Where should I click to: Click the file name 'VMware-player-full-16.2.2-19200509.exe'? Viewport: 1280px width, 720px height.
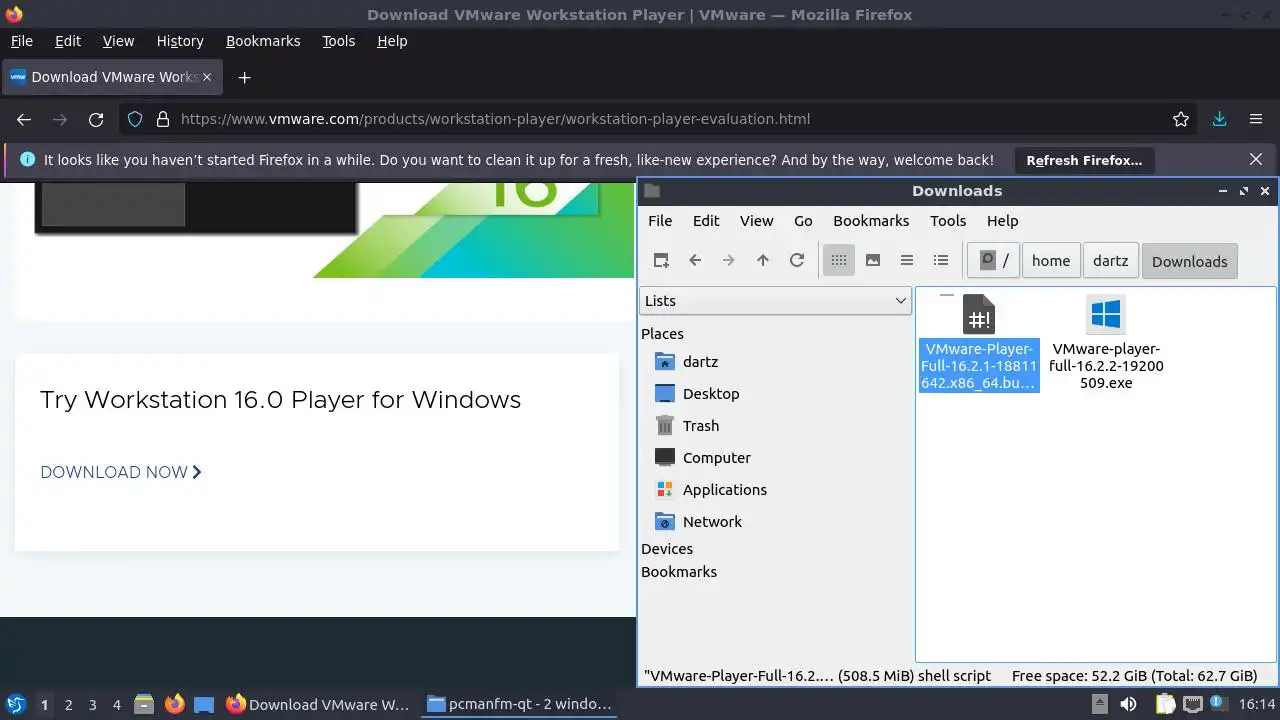tap(1106, 366)
